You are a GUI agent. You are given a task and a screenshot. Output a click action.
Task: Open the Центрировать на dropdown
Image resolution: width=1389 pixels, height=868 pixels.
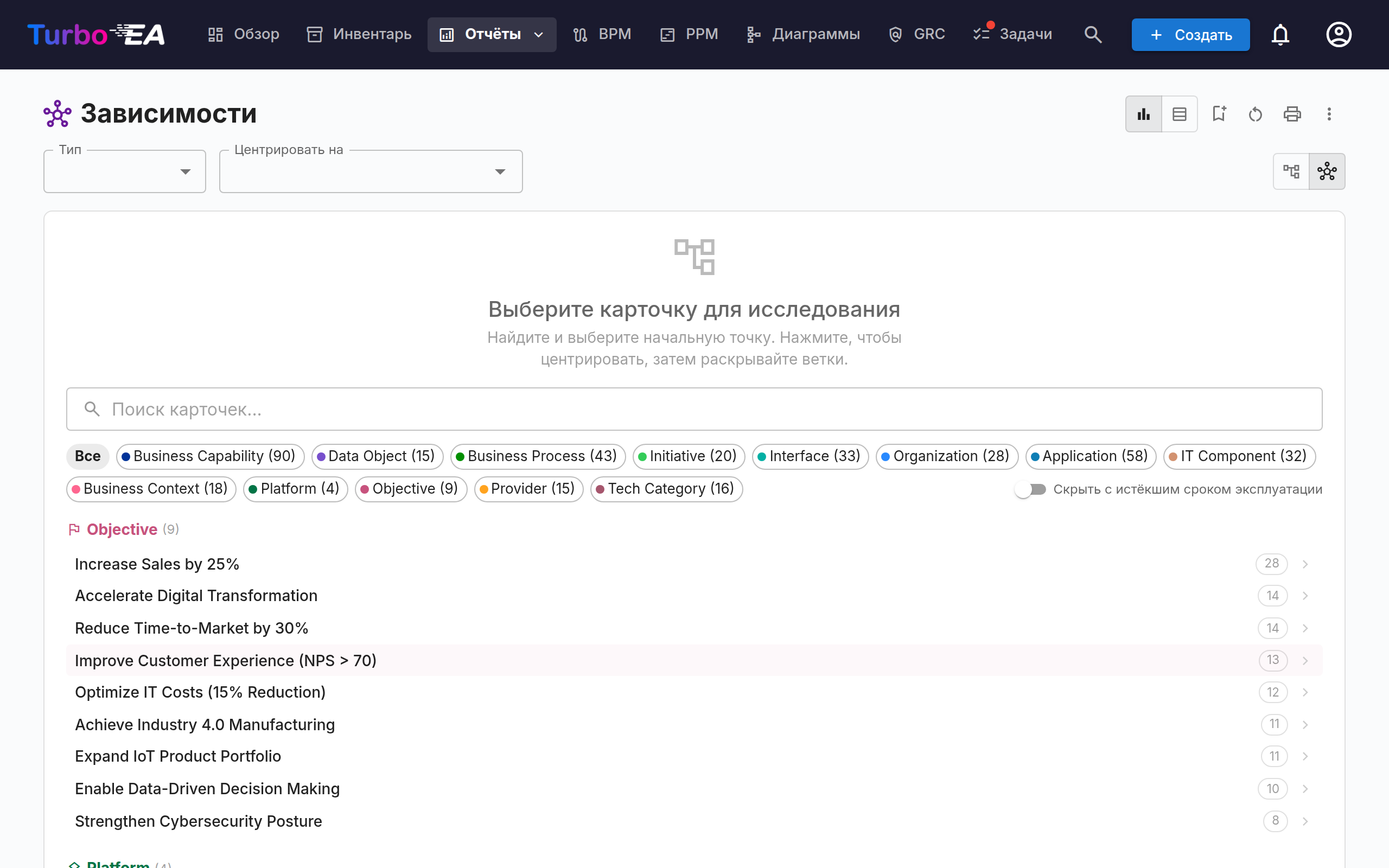tap(371, 171)
